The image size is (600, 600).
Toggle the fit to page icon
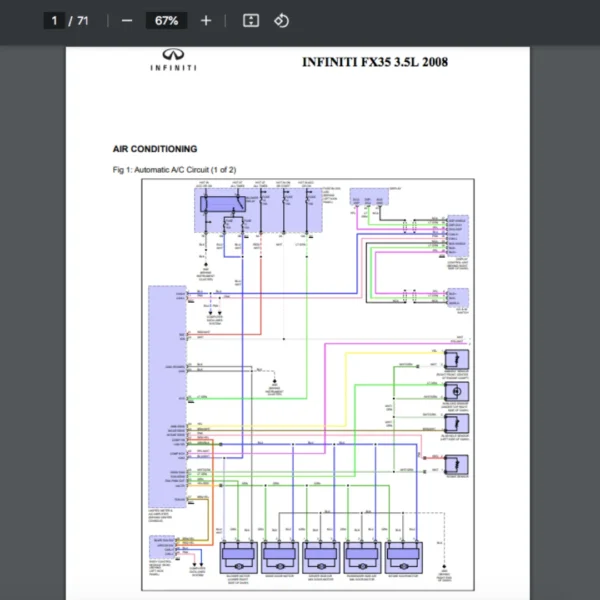point(251,21)
